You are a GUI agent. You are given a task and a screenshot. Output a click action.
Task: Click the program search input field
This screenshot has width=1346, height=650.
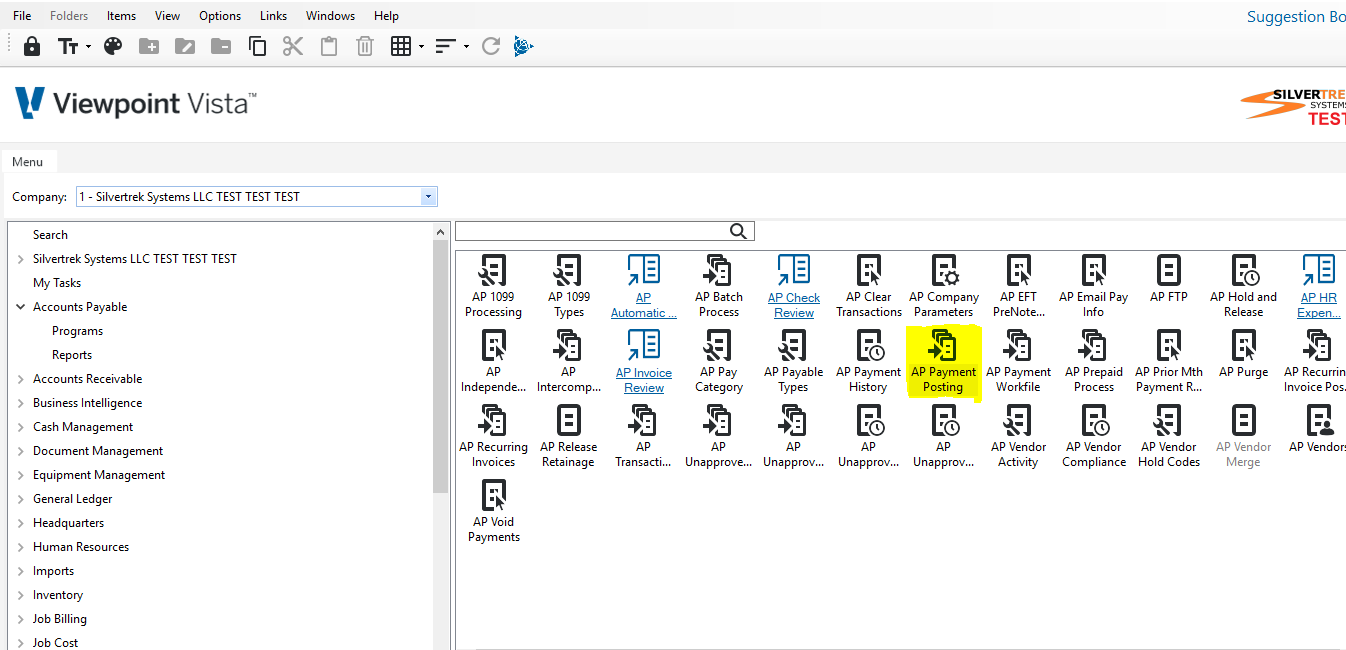click(x=592, y=232)
